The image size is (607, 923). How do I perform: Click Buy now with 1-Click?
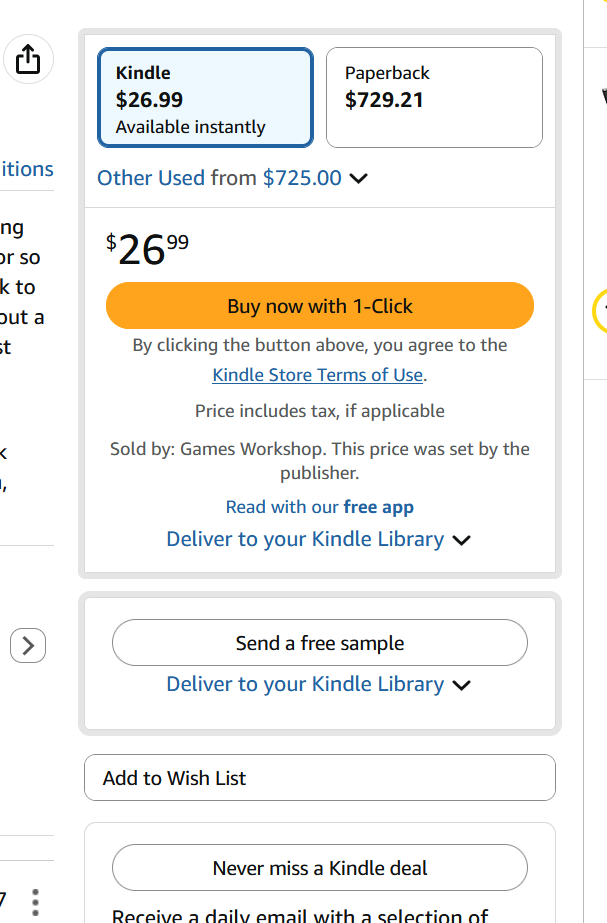(320, 306)
